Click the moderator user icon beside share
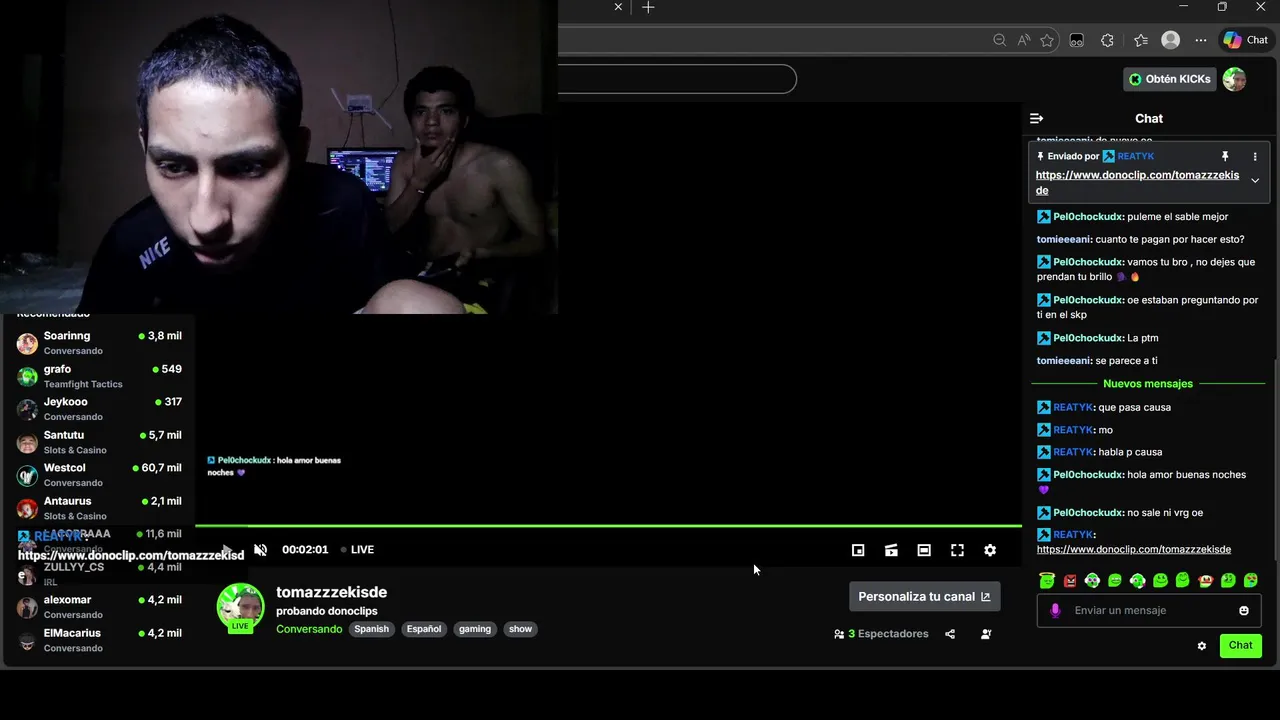 coord(986,634)
